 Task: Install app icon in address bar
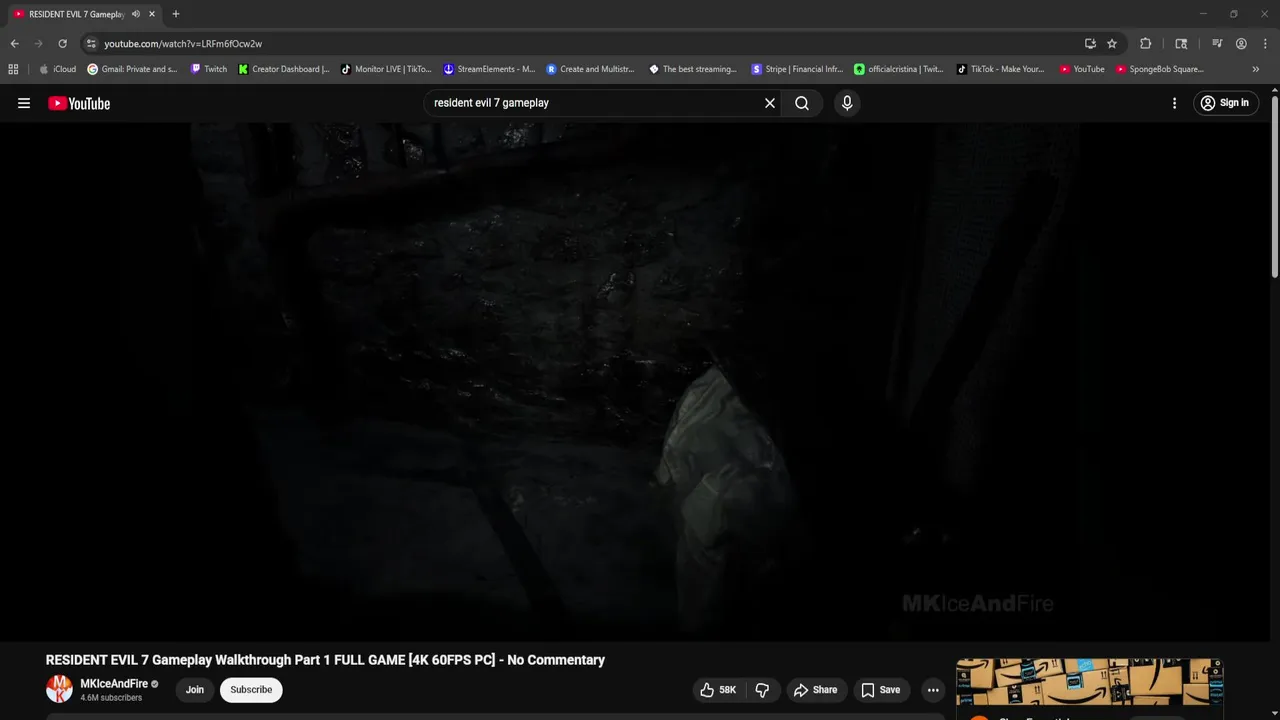tap(1090, 44)
